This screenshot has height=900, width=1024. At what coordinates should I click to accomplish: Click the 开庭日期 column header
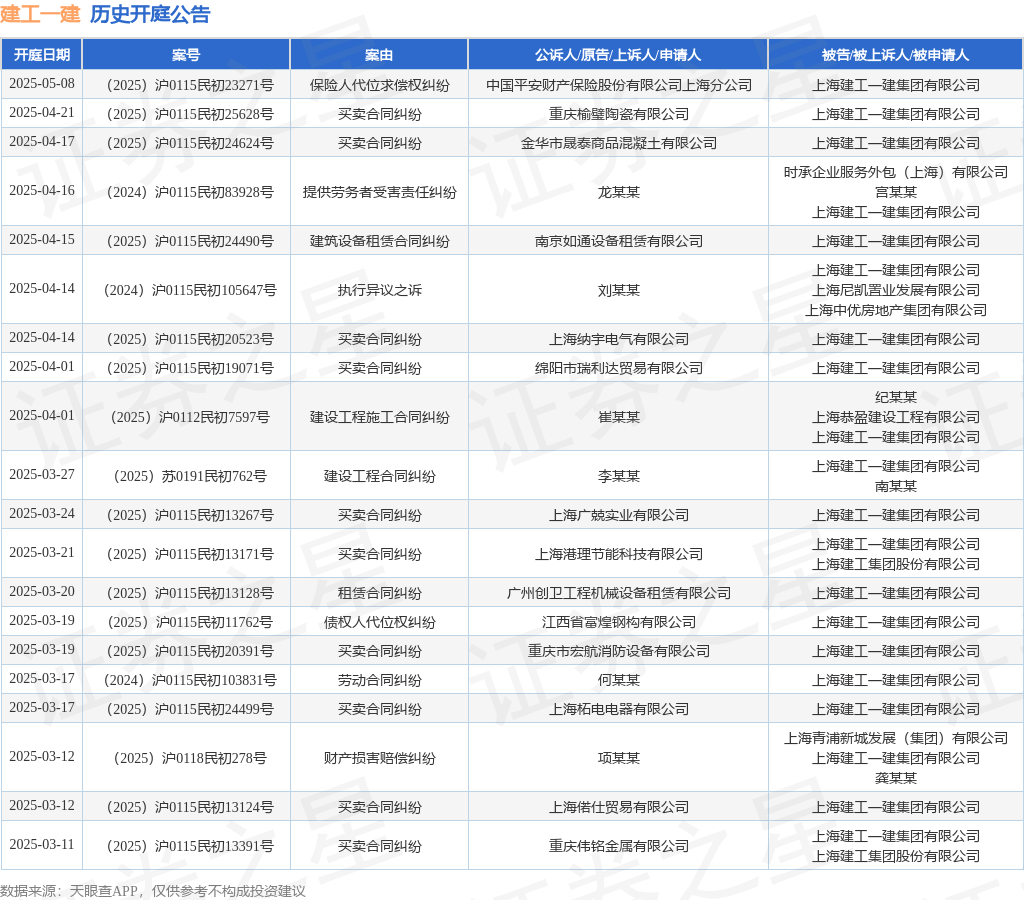click(x=42, y=55)
